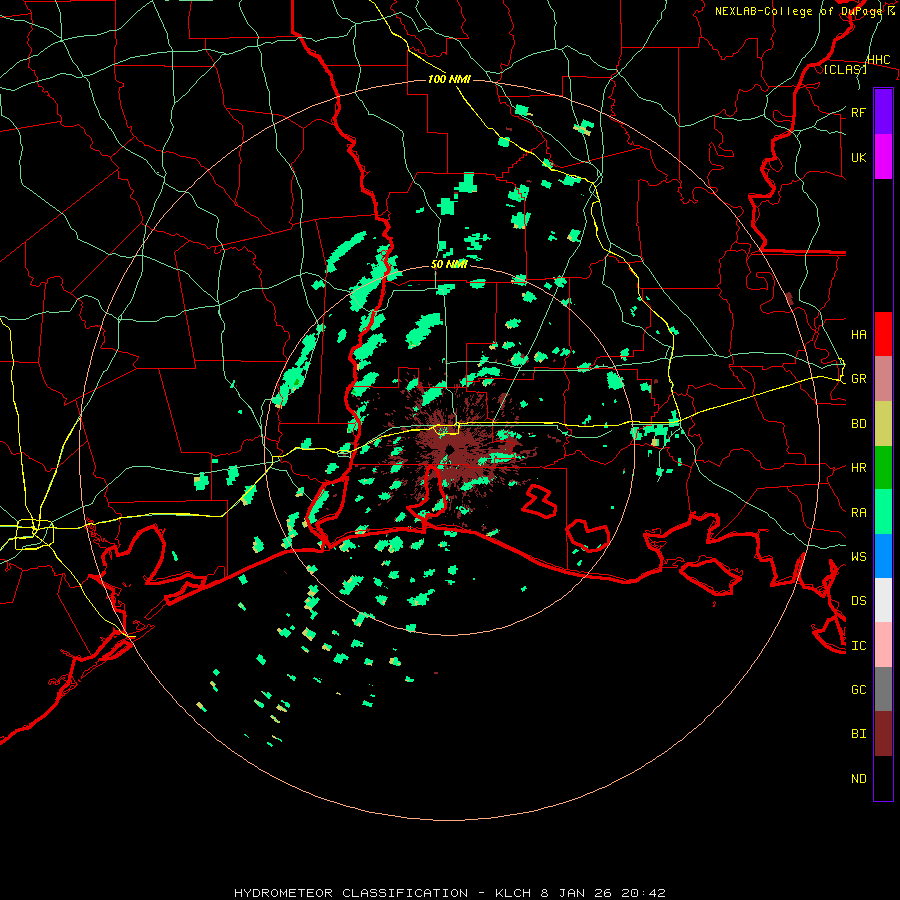Click the HA red legend swatch
The image size is (900, 900).
coord(883,334)
